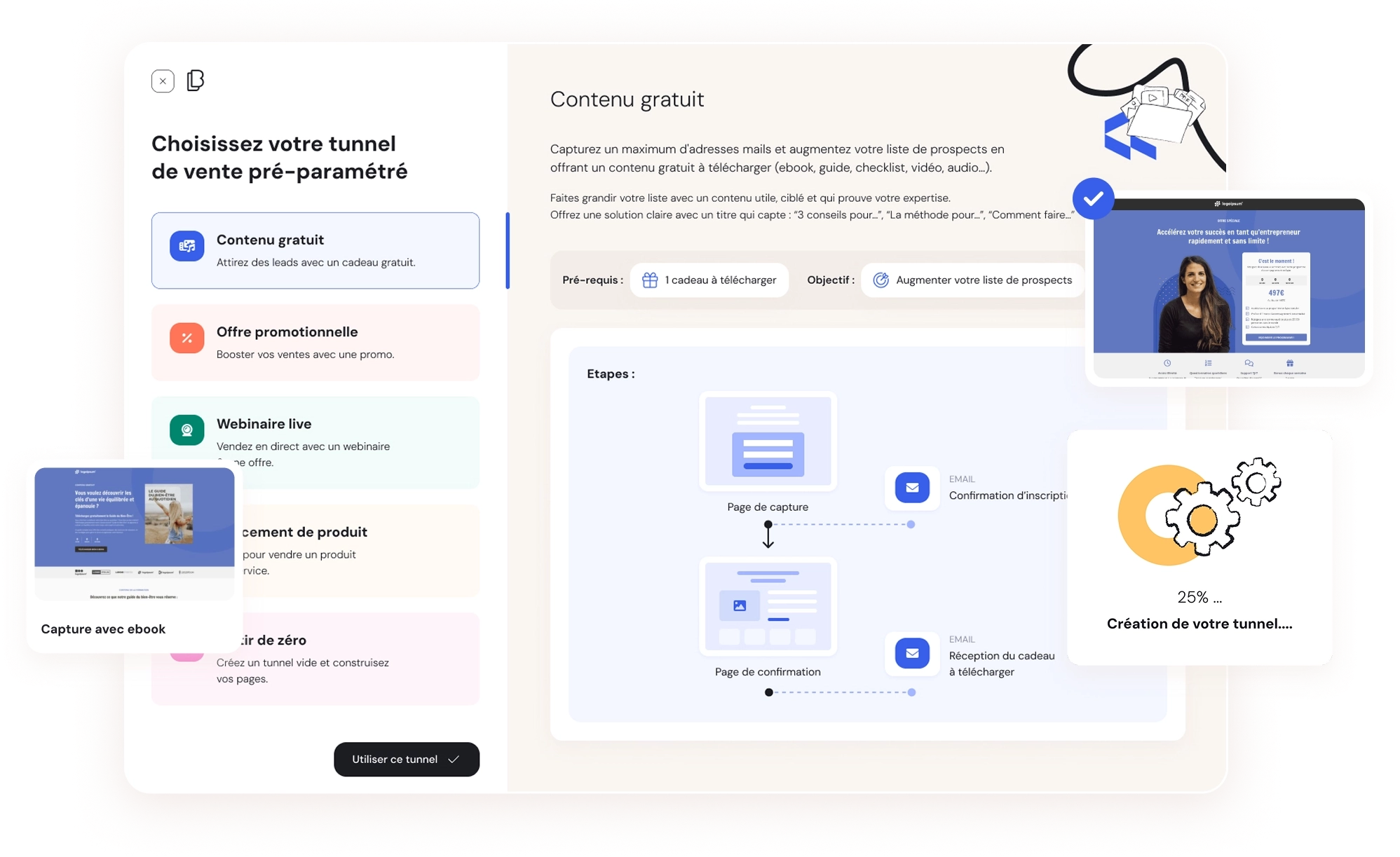Click the gift icon for cadeau à télécharger
Image resolution: width=1400 pixels, height=857 pixels.
coord(650,280)
